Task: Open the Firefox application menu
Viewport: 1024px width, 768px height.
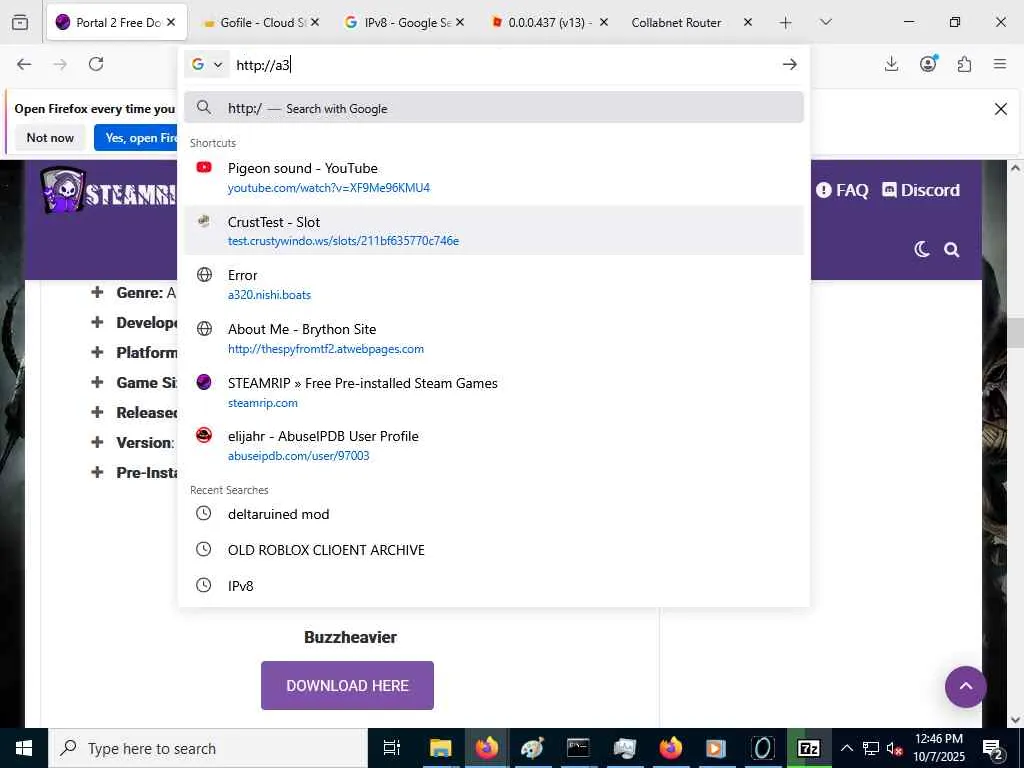Action: pos(1000,64)
